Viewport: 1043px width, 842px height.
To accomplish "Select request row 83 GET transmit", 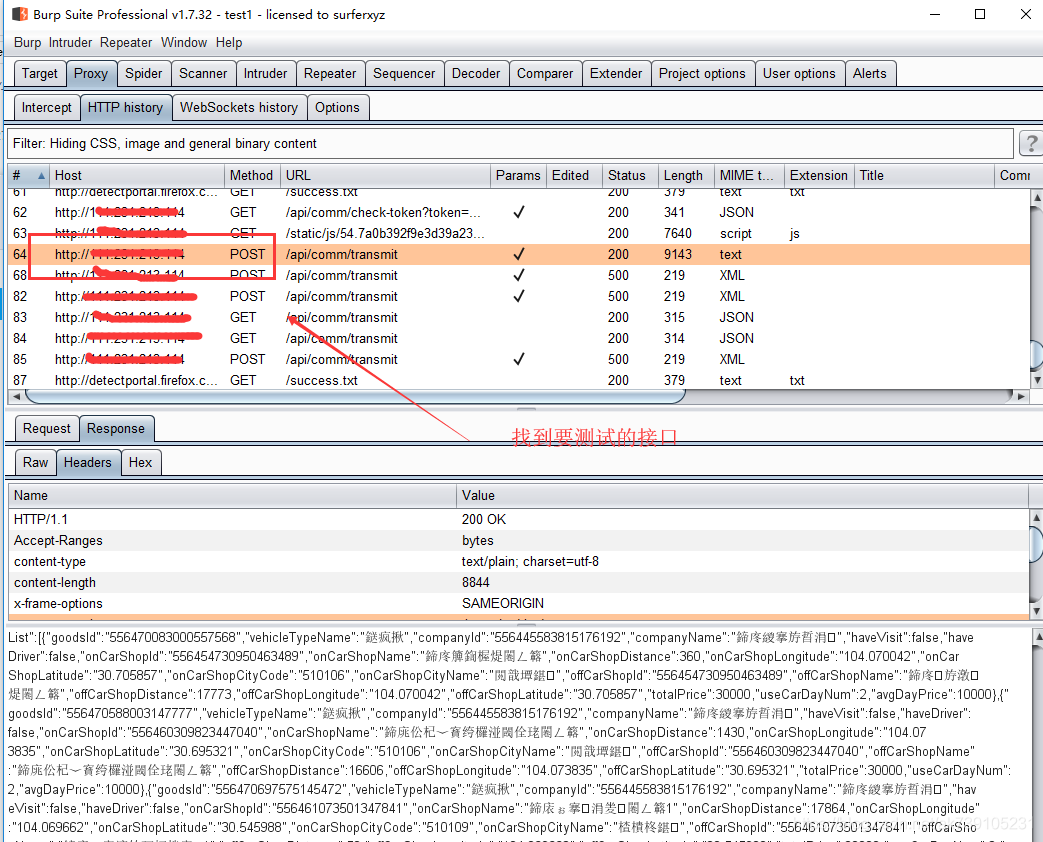I will [x=519, y=317].
